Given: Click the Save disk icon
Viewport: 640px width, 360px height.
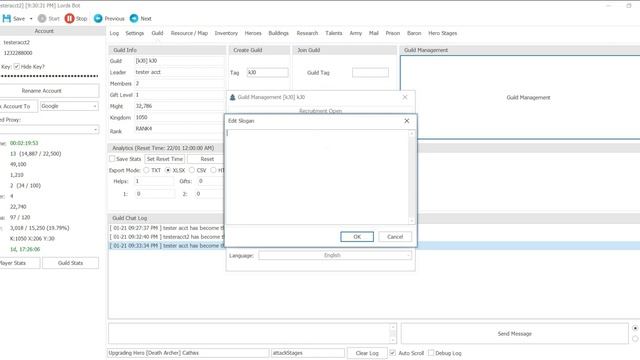Looking at the screenshot, I should [7, 18].
